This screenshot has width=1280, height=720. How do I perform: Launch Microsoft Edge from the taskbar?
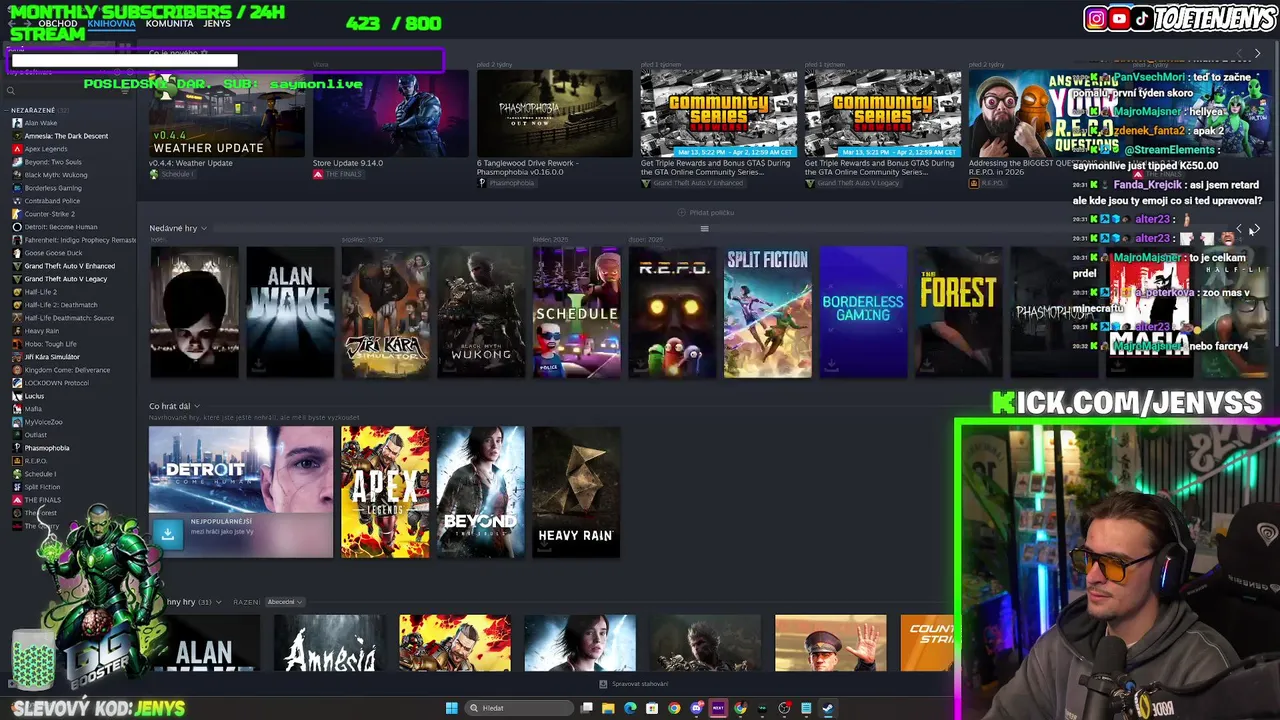coord(630,708)
